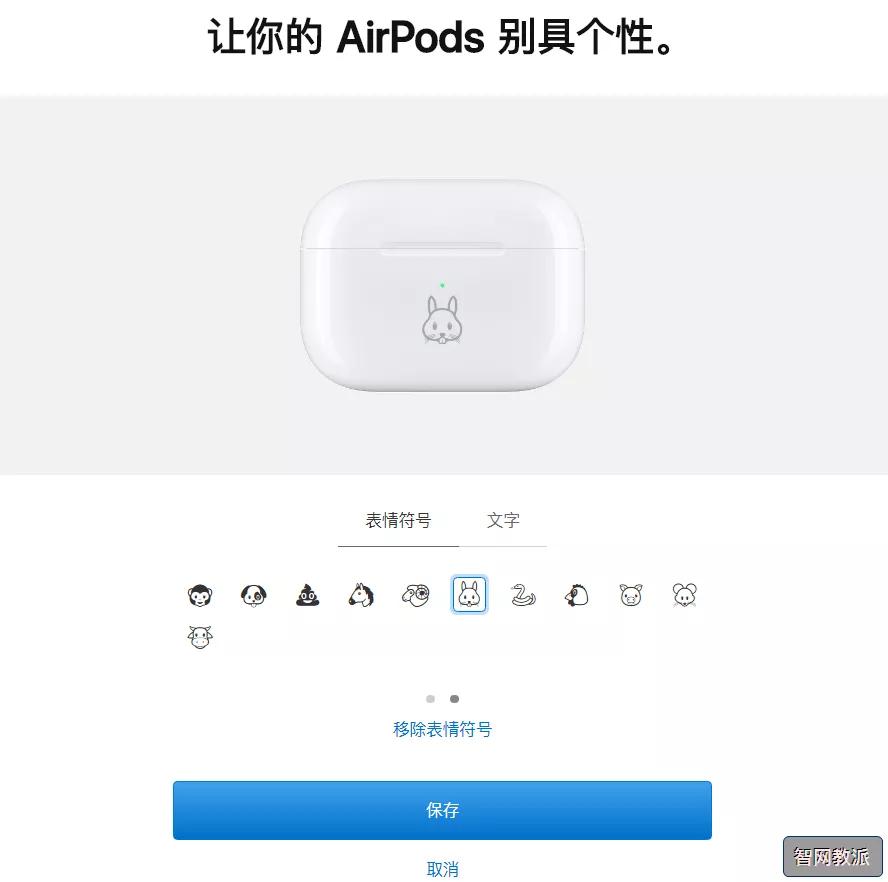The width and height of the screenshot is (888, 882).
Task: Pick the smiling poop emoji
Action: (308, 595)
